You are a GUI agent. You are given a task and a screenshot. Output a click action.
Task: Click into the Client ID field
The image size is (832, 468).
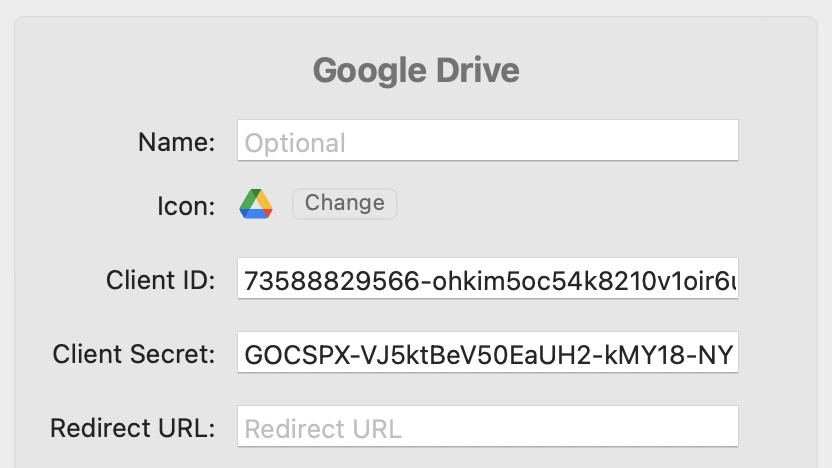(x=487, y=281)
